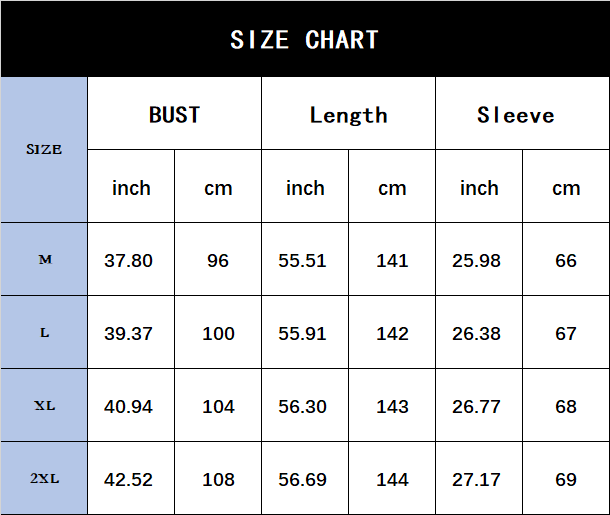610x515 pixels.
Task: Click the inch subheader under BUST
Action: click(x=131, y=187)
